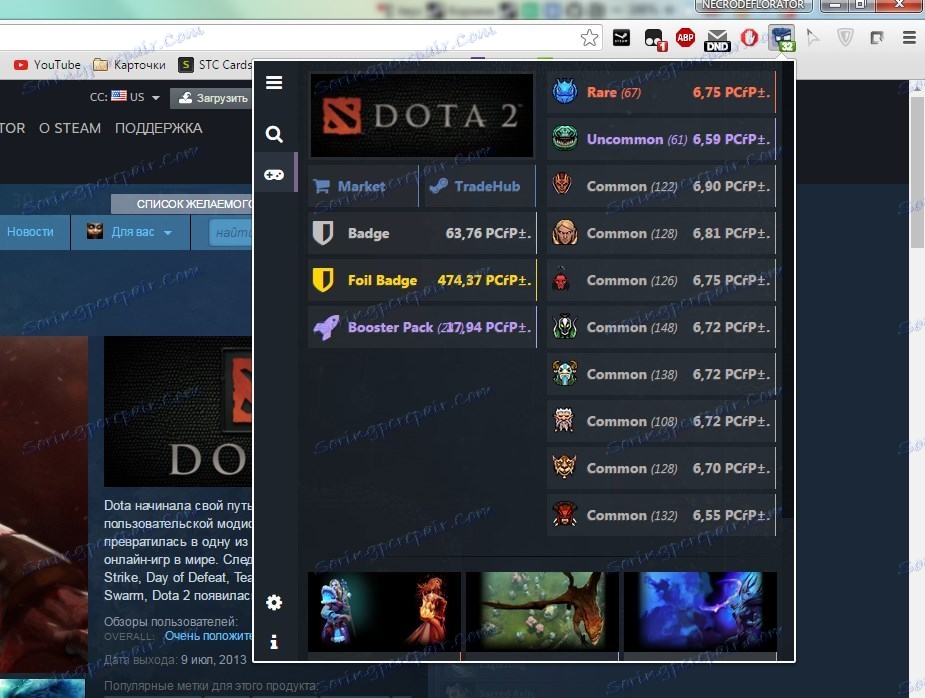Click the gamepad cards icon in the sidebar

click(274, 174)
